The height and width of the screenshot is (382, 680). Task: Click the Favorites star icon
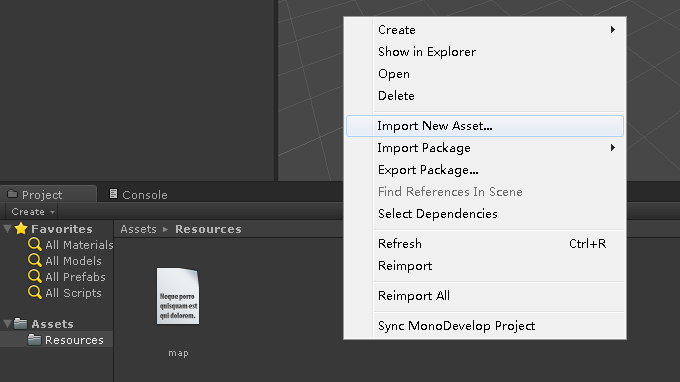(21, 229)
